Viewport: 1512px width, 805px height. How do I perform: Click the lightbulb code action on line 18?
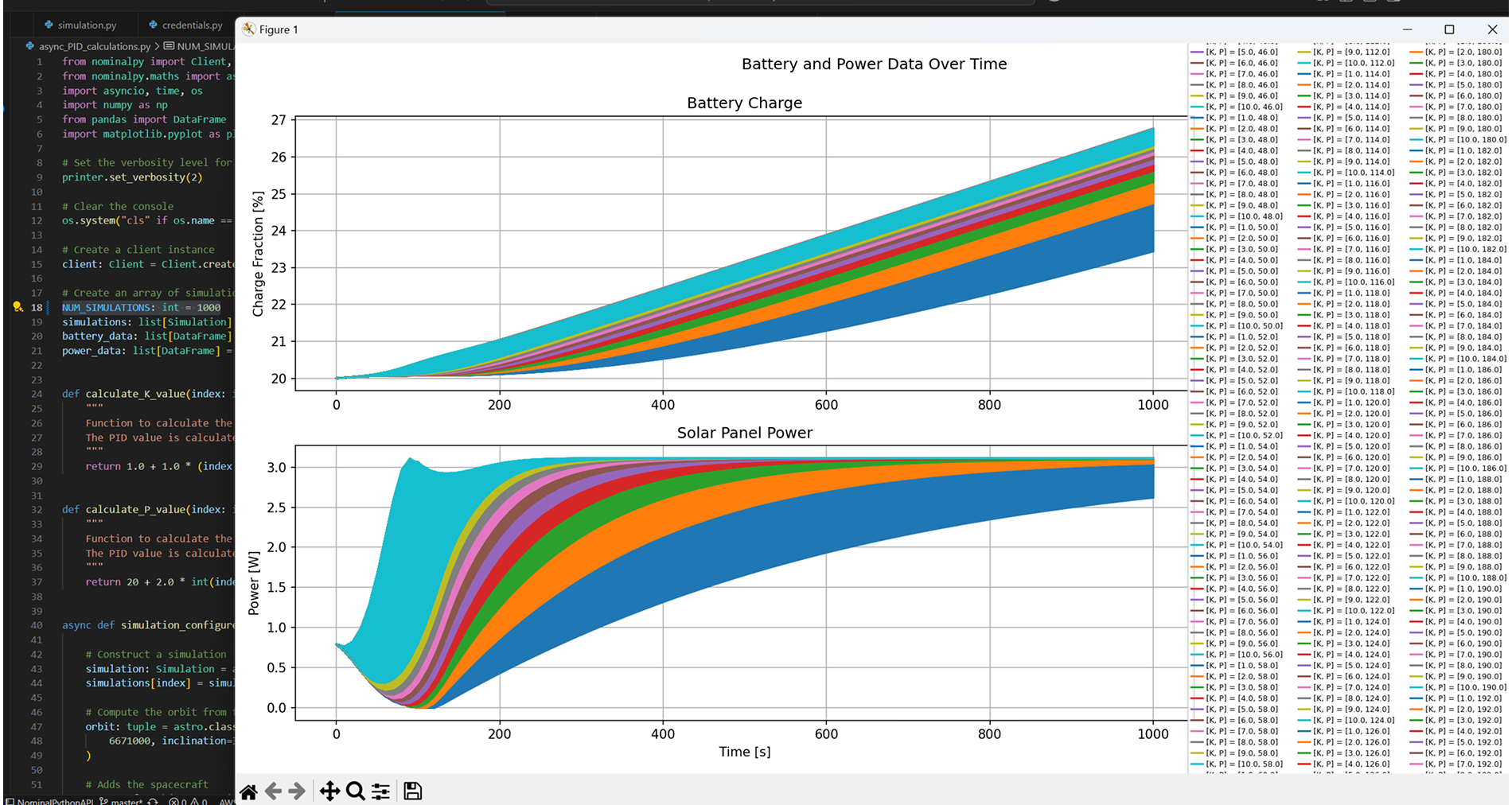point(18,307)
